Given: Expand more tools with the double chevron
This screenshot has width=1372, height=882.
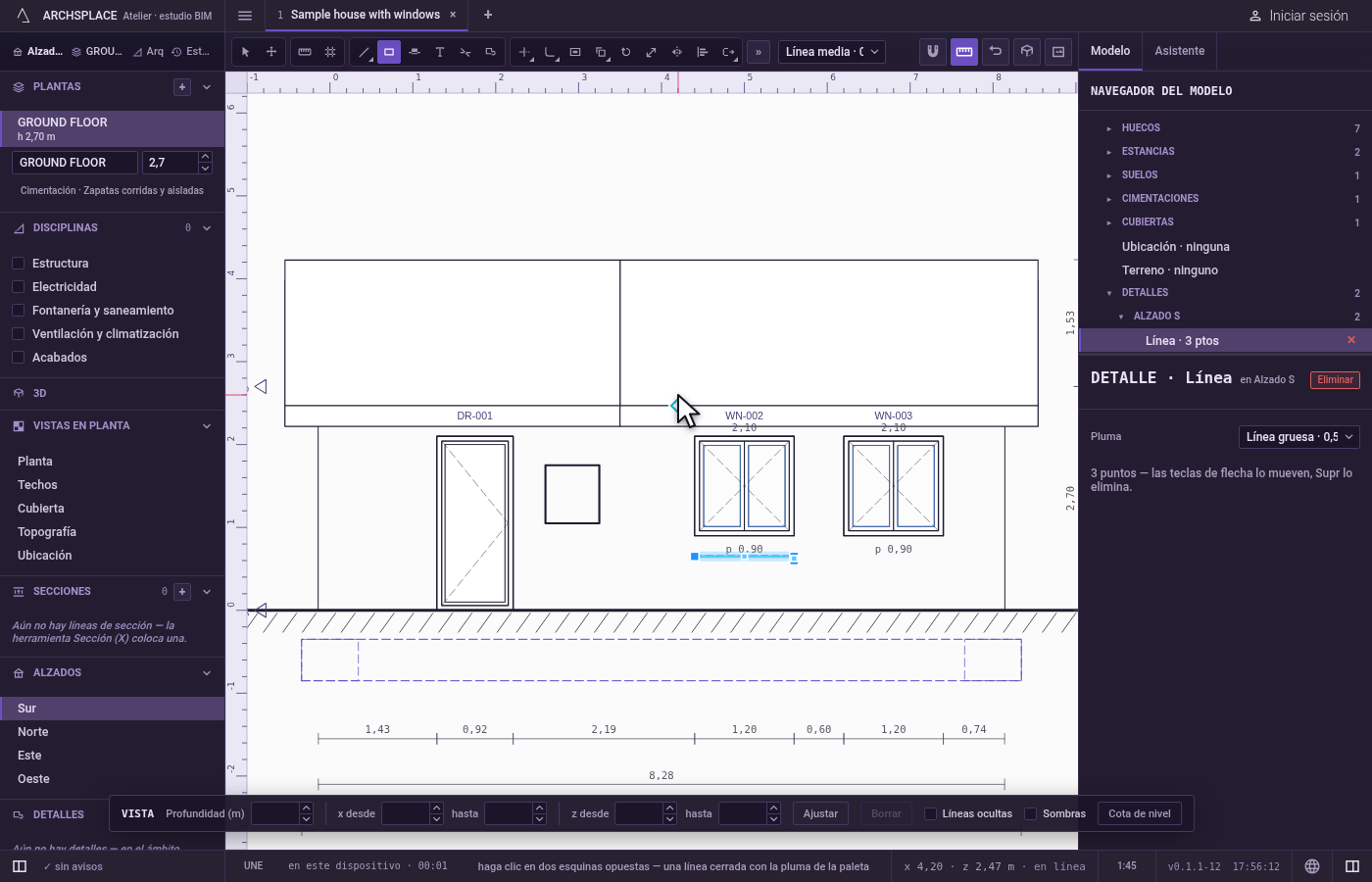Looking at the screenshot, I should tap(758, 52).
